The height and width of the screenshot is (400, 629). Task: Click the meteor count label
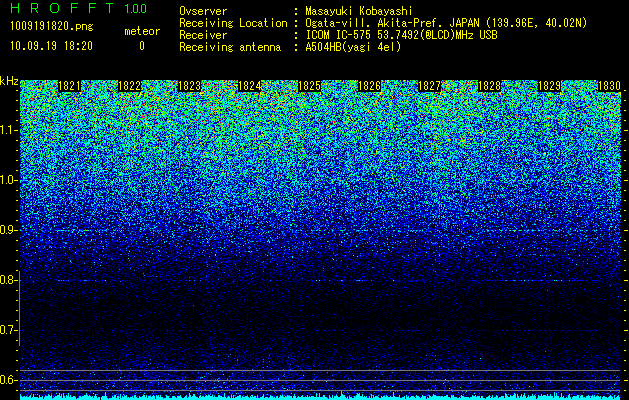pyautogui.click(x=142, y=31)
